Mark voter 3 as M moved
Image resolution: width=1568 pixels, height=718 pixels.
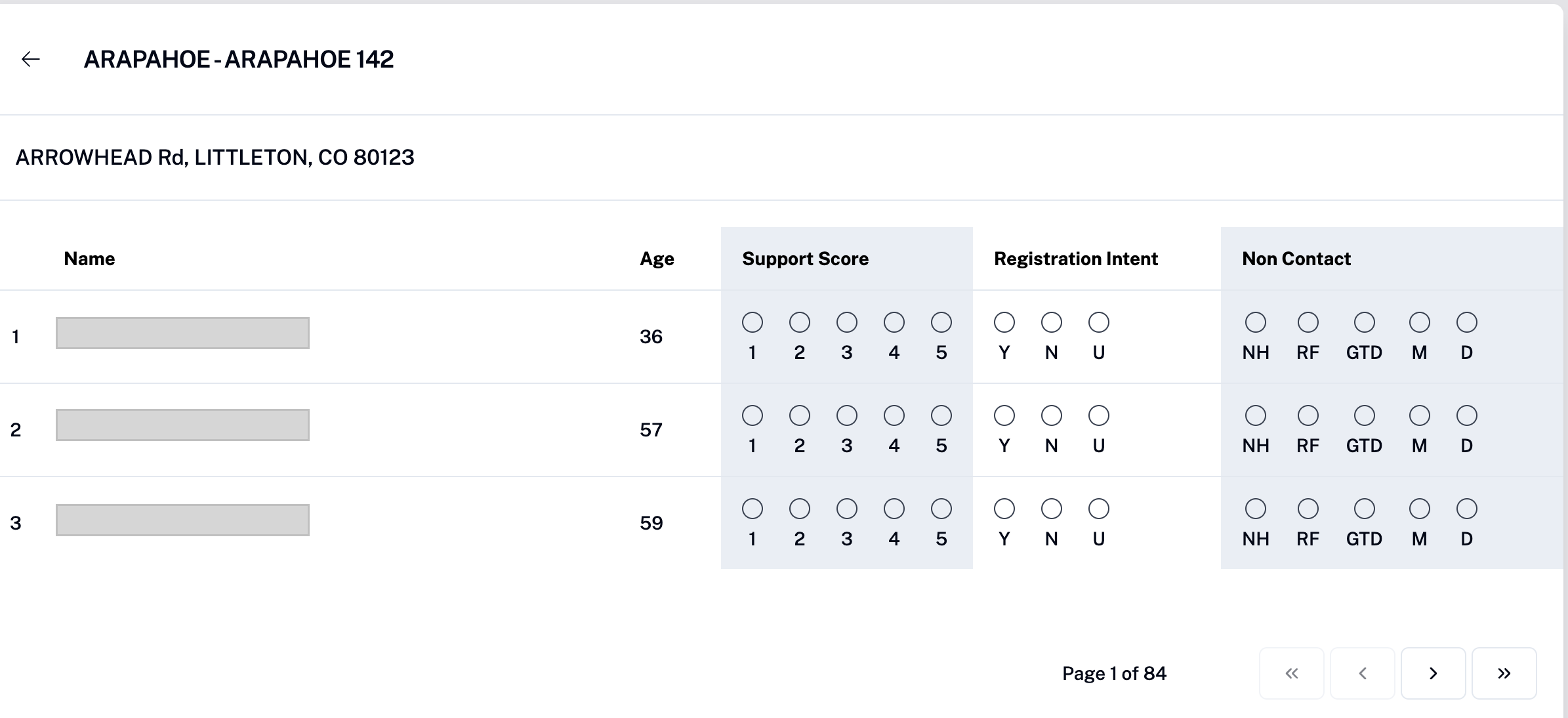click(x=1420, y=509)
